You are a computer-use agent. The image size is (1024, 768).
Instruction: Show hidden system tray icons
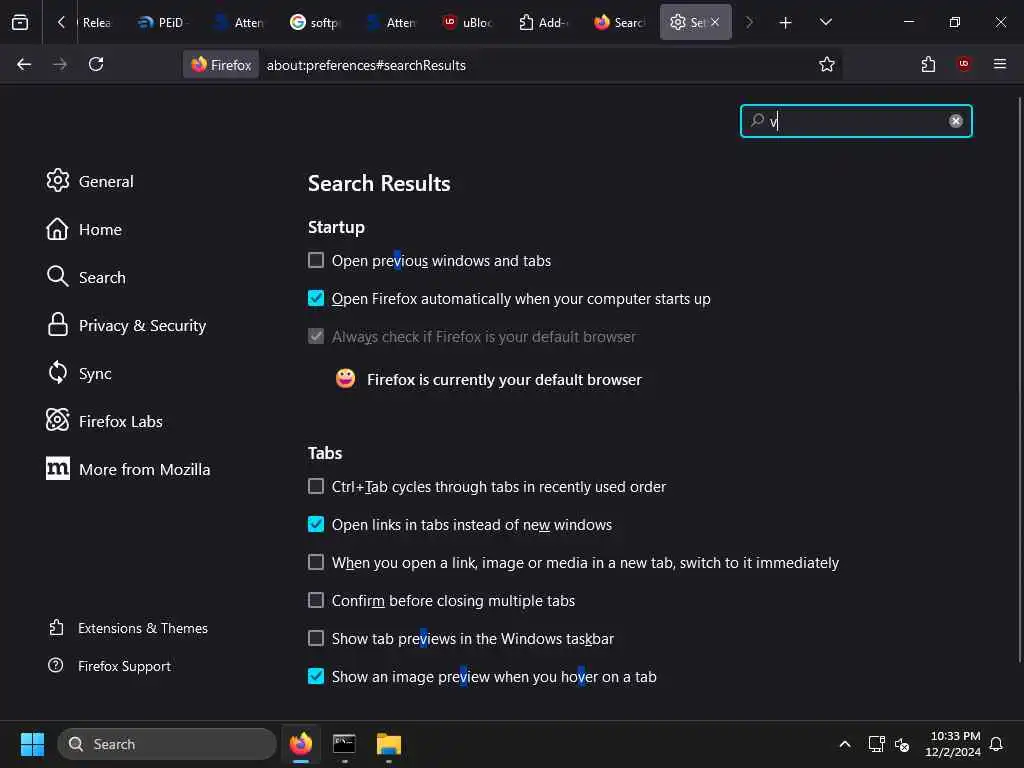(x=844, y=744)
